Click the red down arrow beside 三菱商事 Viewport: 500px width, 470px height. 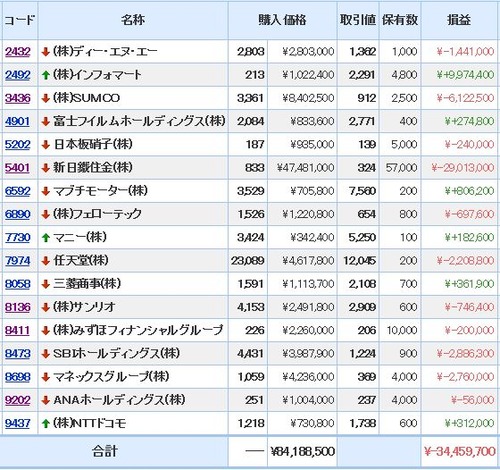tap(46, 284)
